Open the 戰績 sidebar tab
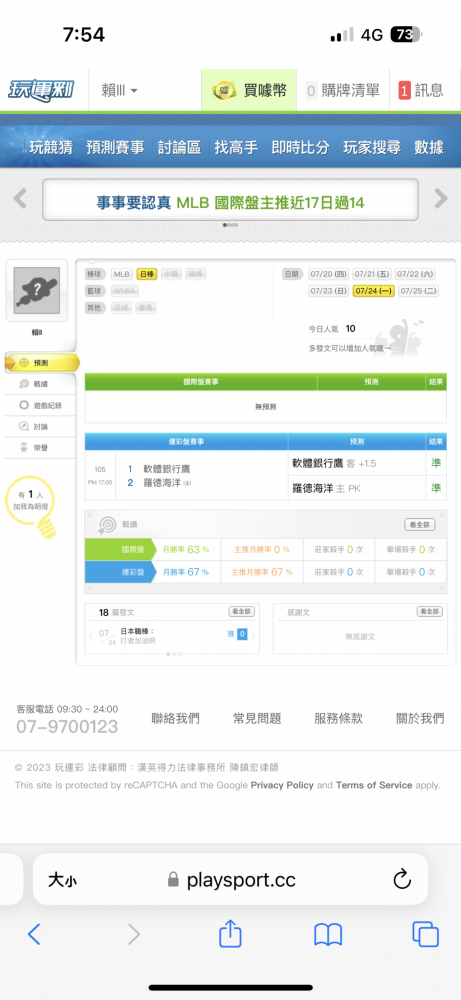The width and height of the screenshot is (461, 1000). click(x=40, y=384)
